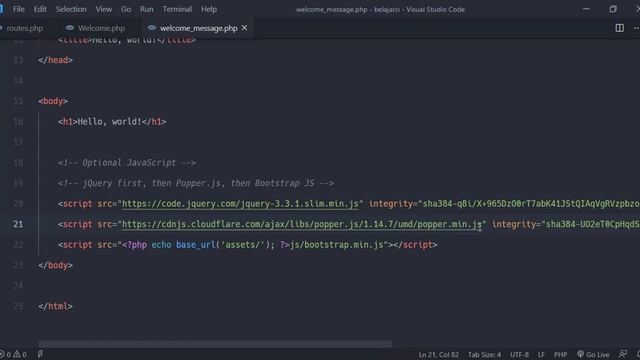Image resolution: width=640 pixels, height=360 pixels.
Task: Click the Optional JavaScript comment
Action: pos(127,162)
